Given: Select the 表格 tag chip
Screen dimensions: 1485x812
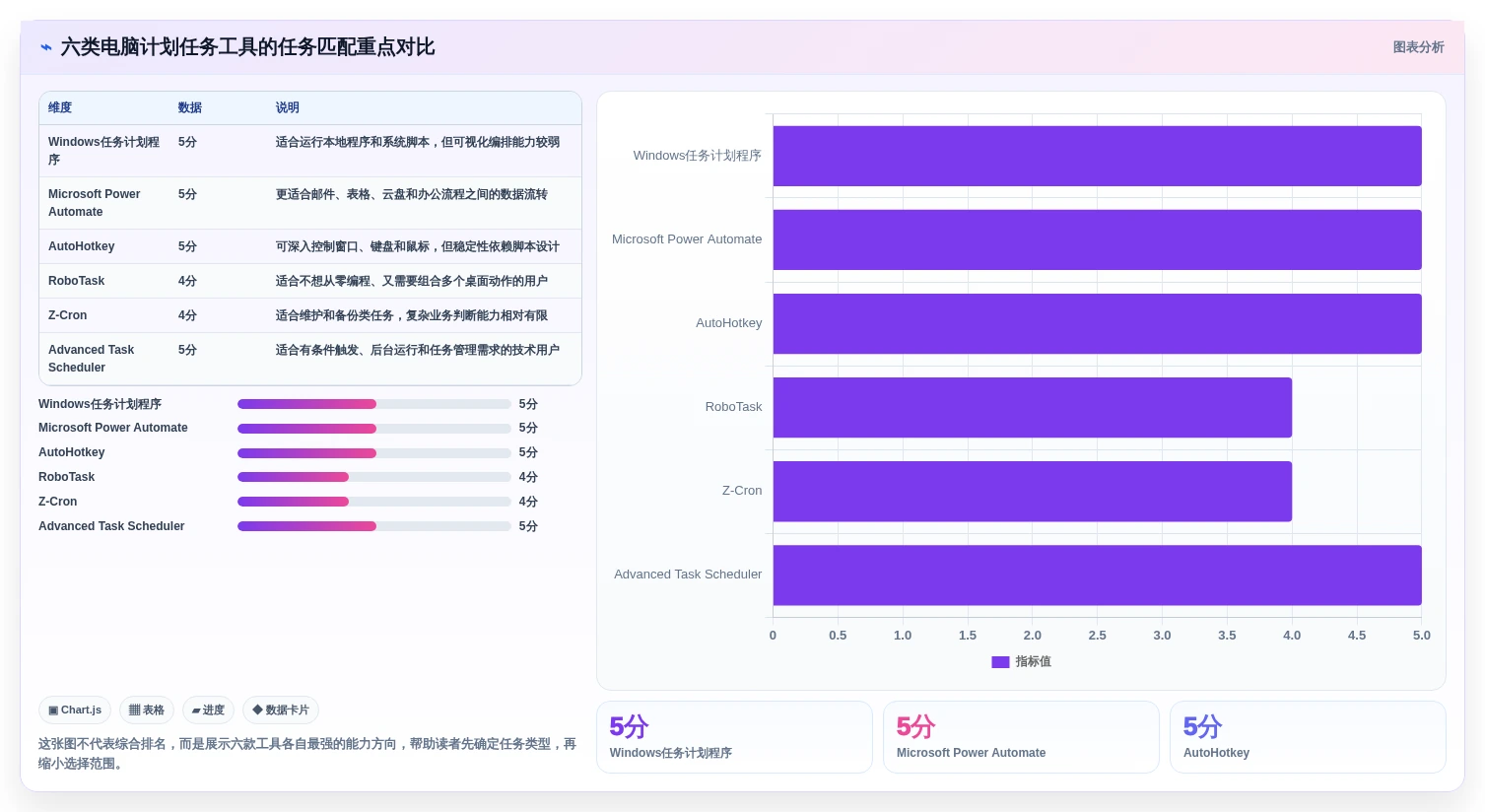Looking at the screenshot, I should [x=147, y=710].
